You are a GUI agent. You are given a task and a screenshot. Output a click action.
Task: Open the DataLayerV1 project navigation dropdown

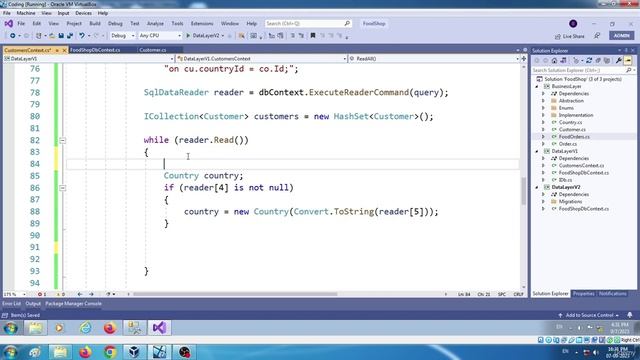coord(89,59)
